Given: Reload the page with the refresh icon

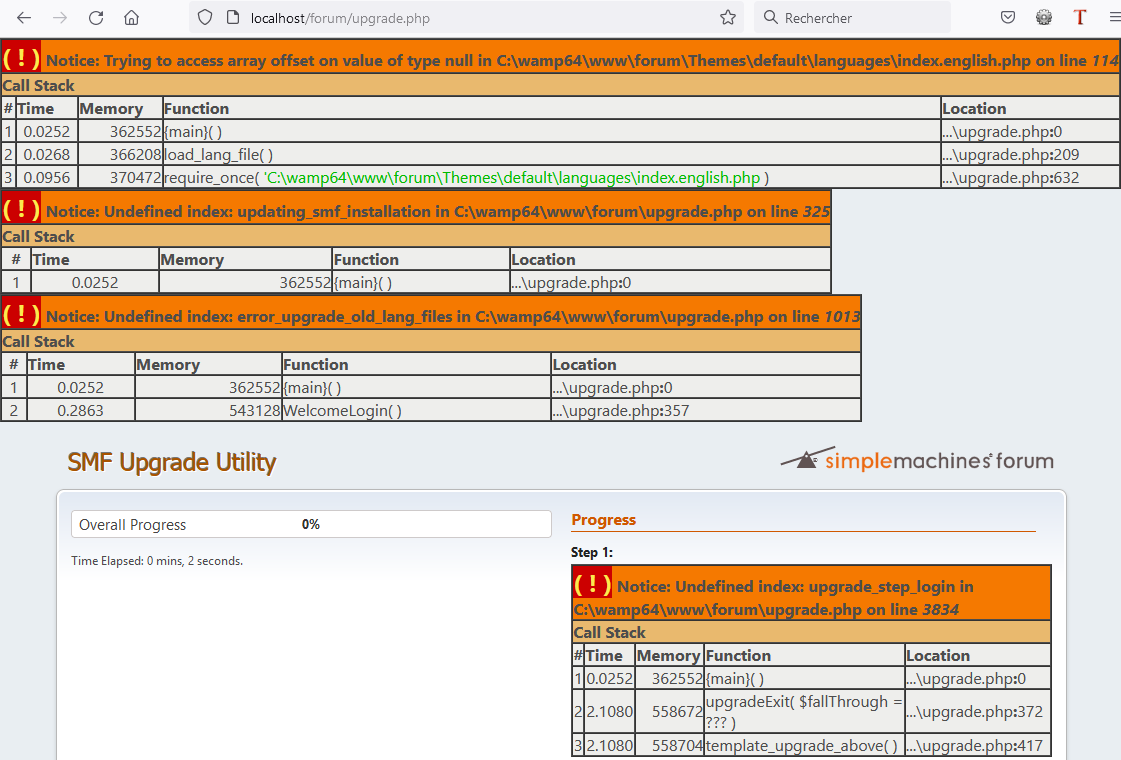Looking at the screenshot, I should [96, 18].
